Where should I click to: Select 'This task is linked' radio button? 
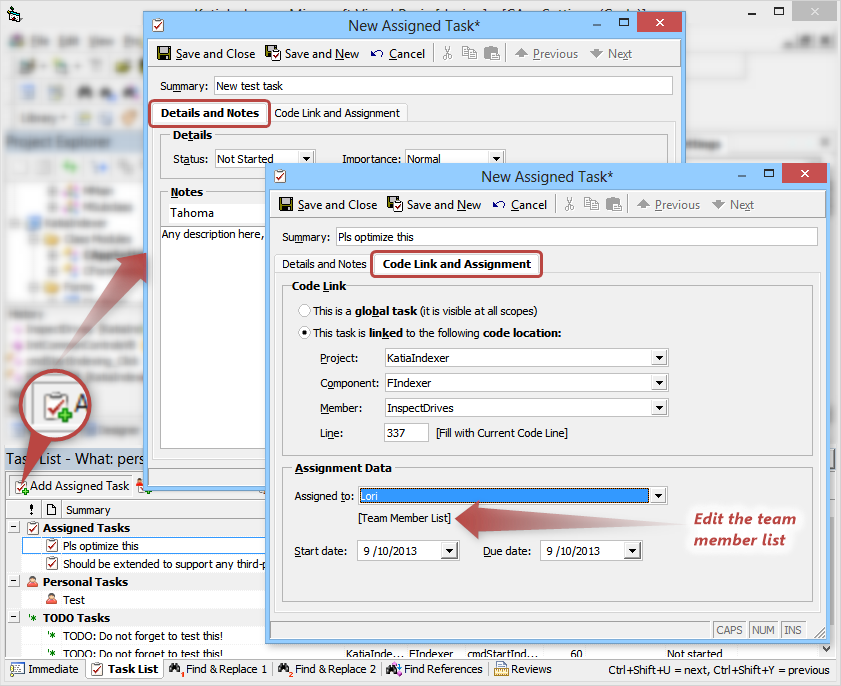tap(304, 333)
